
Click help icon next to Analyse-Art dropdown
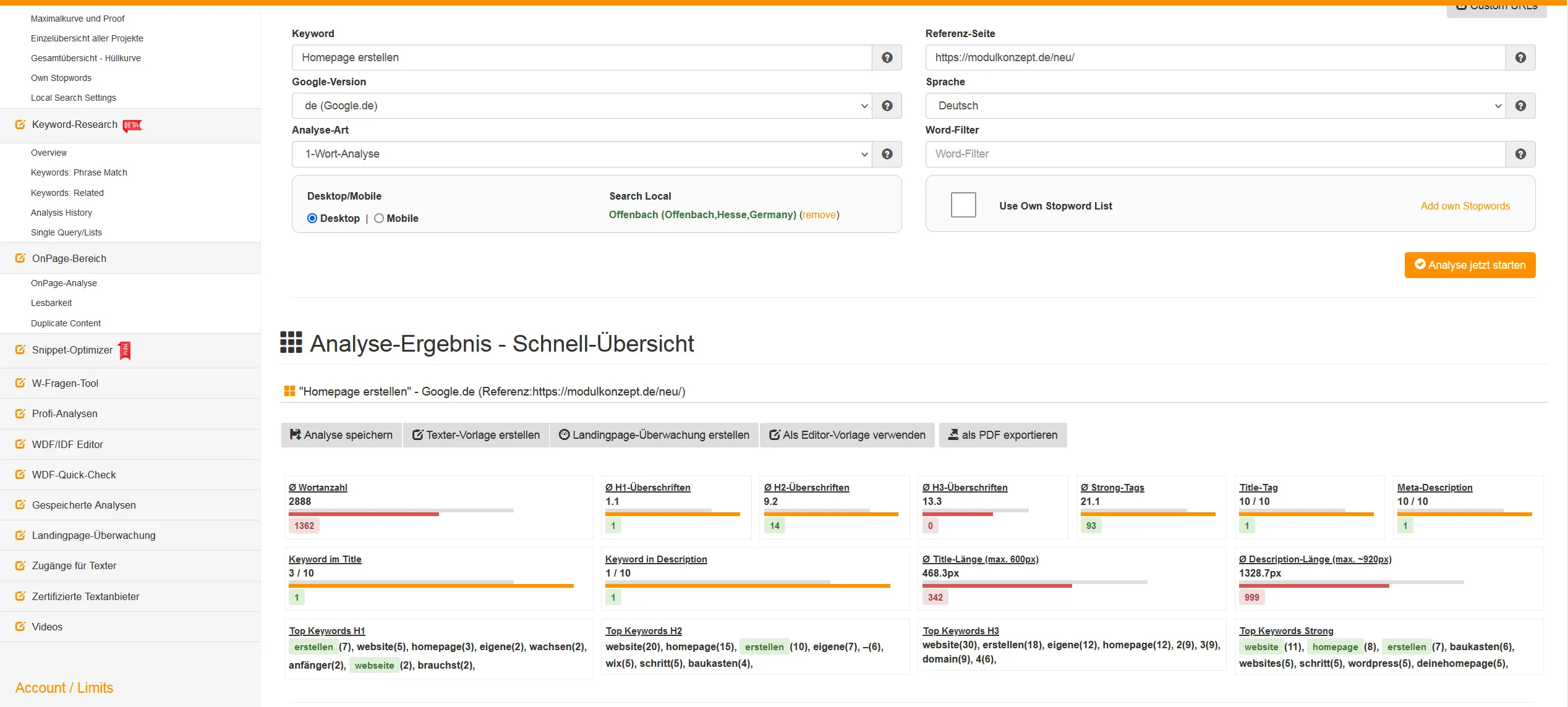887,154
